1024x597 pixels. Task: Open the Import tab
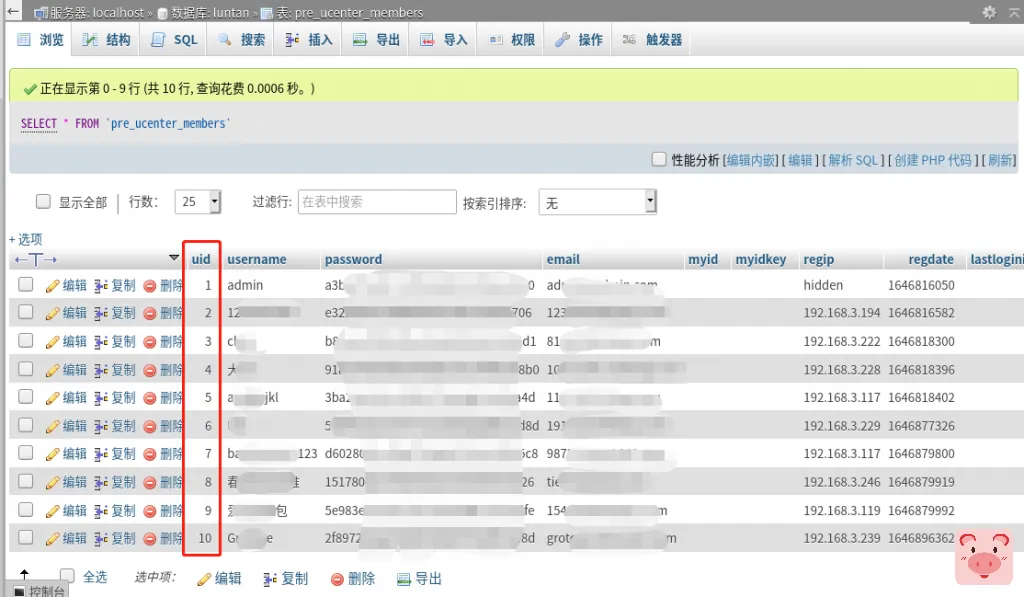point(444,40)
